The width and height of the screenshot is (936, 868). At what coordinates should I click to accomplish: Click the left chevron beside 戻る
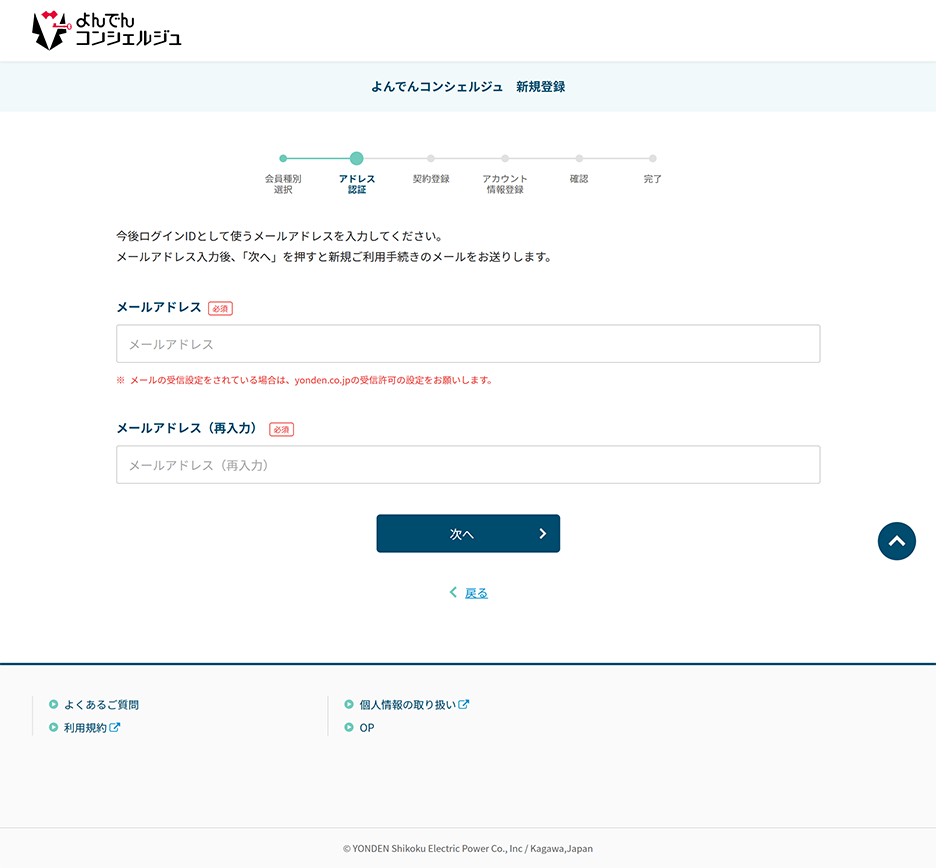click(x=452, y=592)
